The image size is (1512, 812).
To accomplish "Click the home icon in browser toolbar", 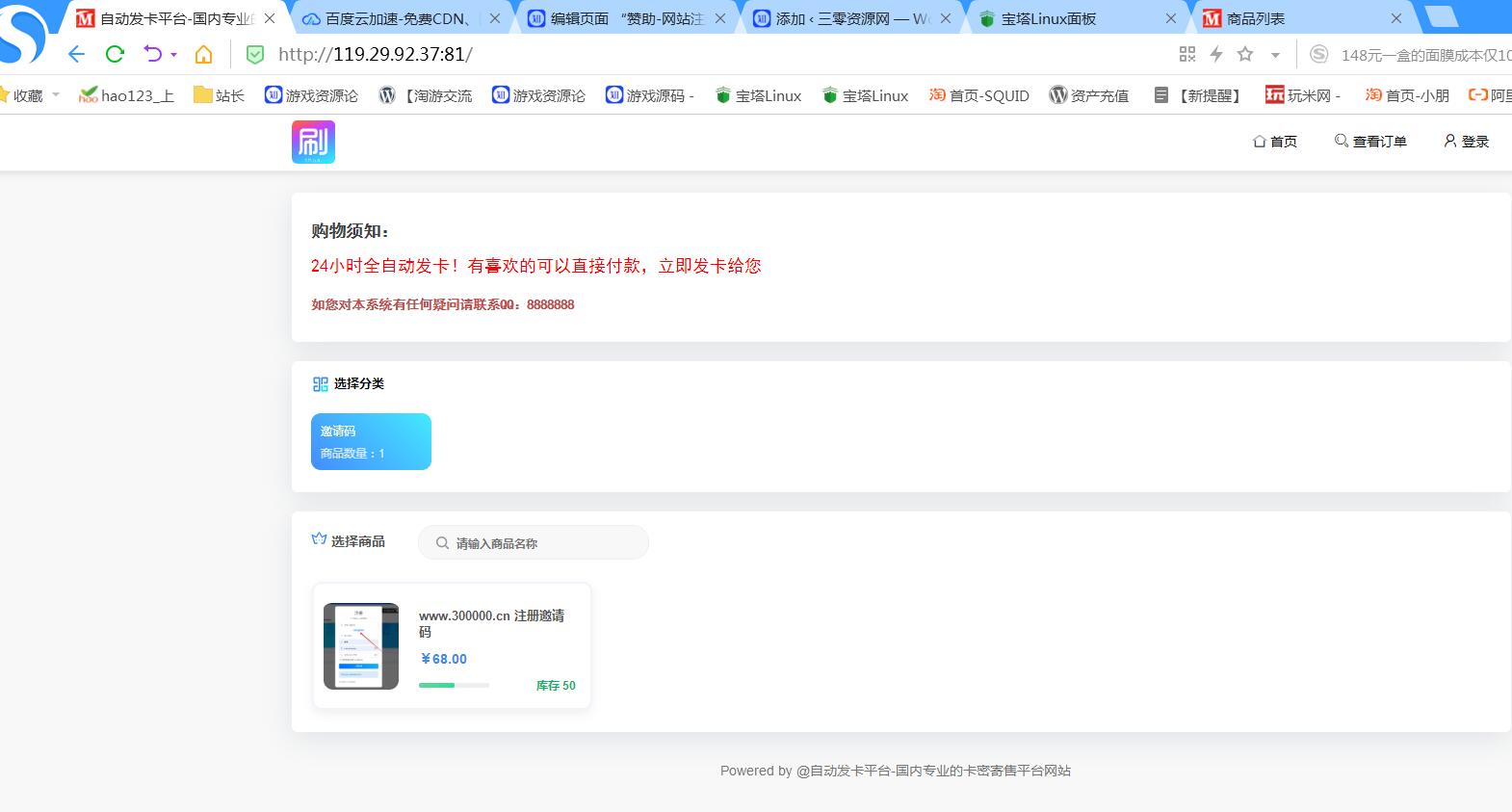I will pyautogui.click(x=203, y=55).
